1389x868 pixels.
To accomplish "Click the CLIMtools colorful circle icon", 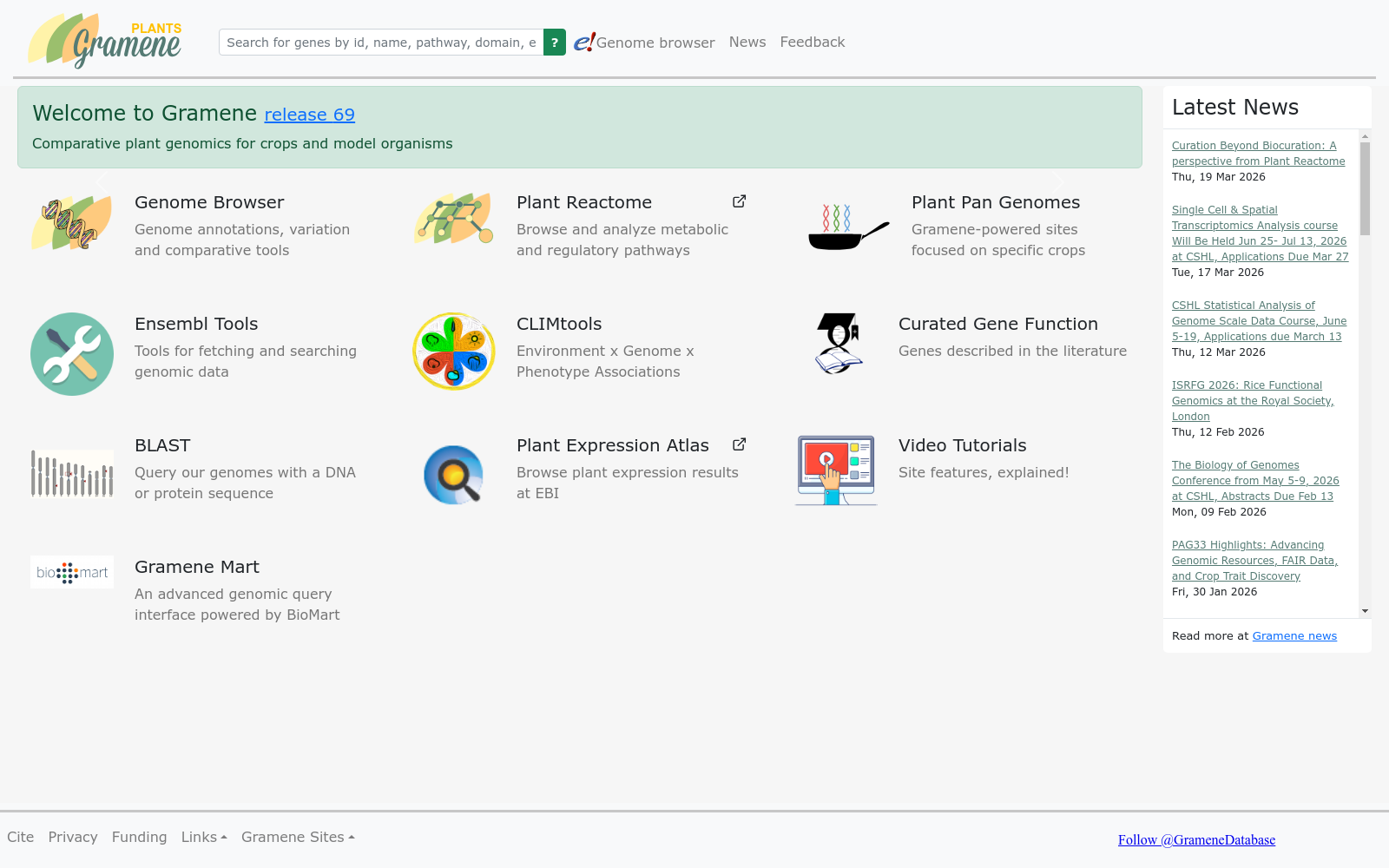I will tap(454, 352).
